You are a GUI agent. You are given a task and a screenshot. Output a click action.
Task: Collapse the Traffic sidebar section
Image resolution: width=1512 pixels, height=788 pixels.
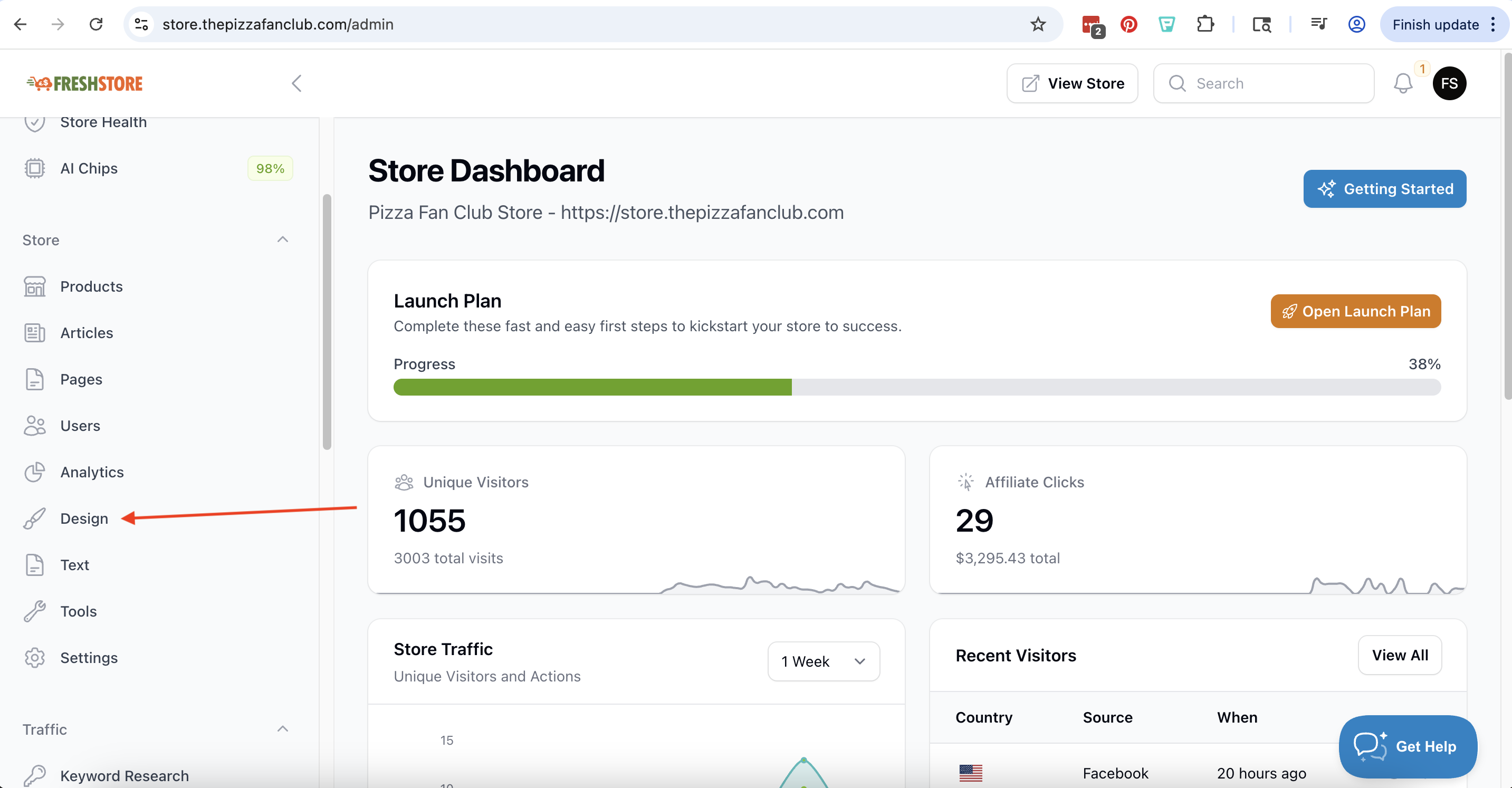coord(282,729)
